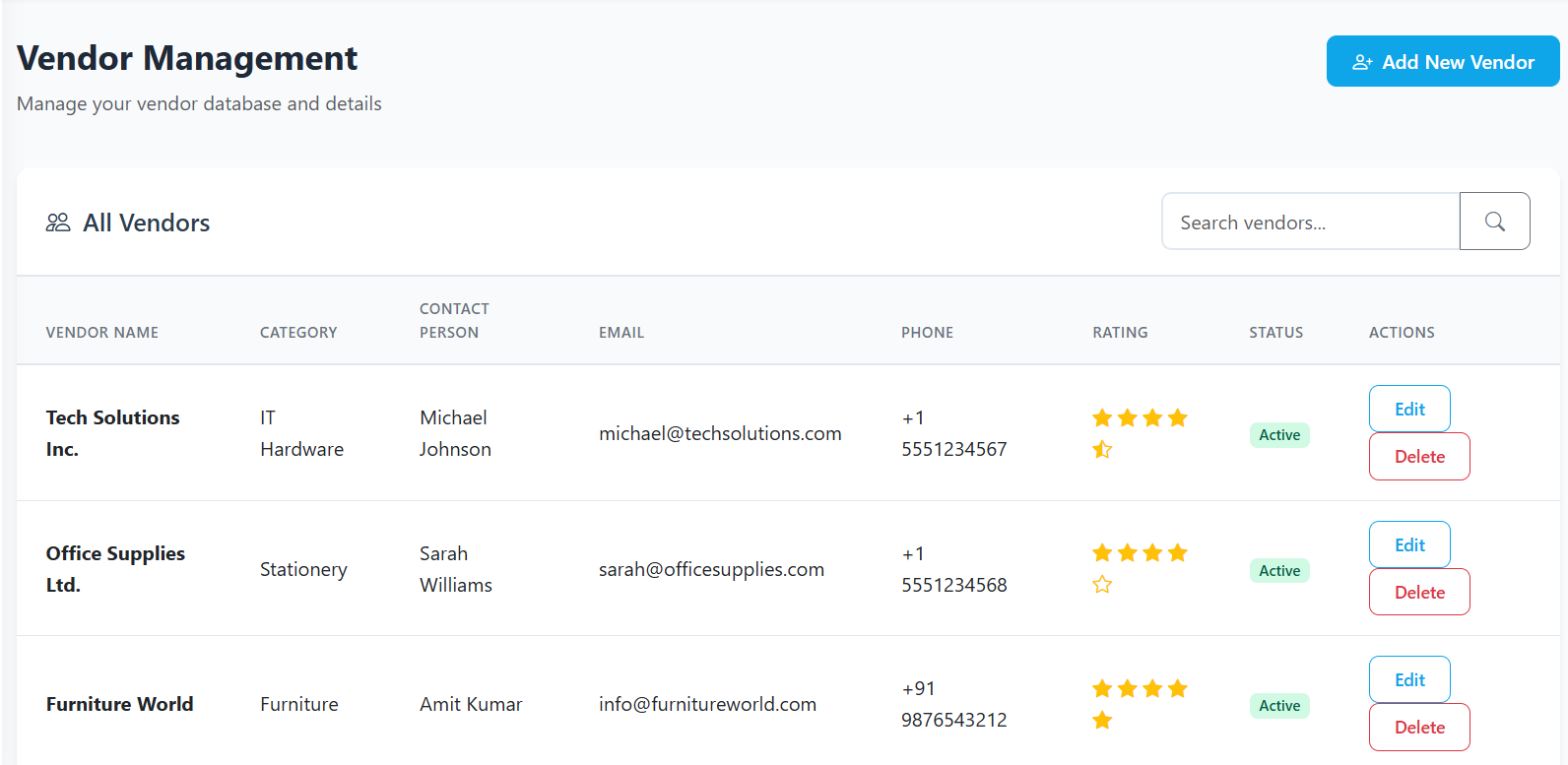The width and height of the screenshot is (1568, 765).
Task: Focus the Search vendors input field
Action: pyautogui.click(x=1311, y=222)
